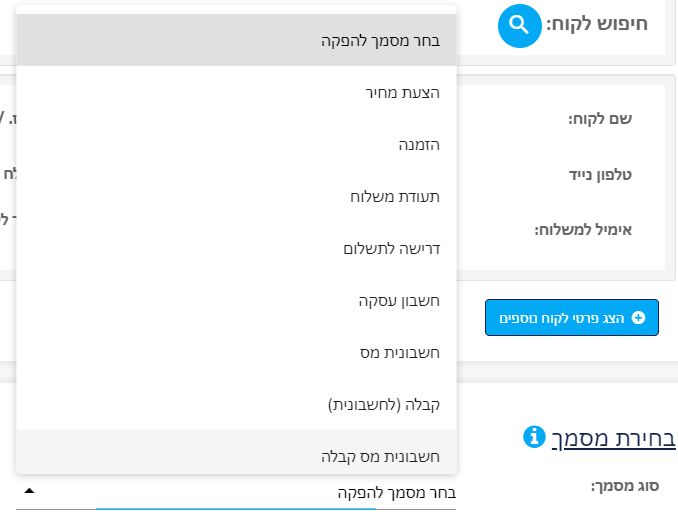
Task: Click the טלפון נייד field label
Action: click(x=600, y=174)
